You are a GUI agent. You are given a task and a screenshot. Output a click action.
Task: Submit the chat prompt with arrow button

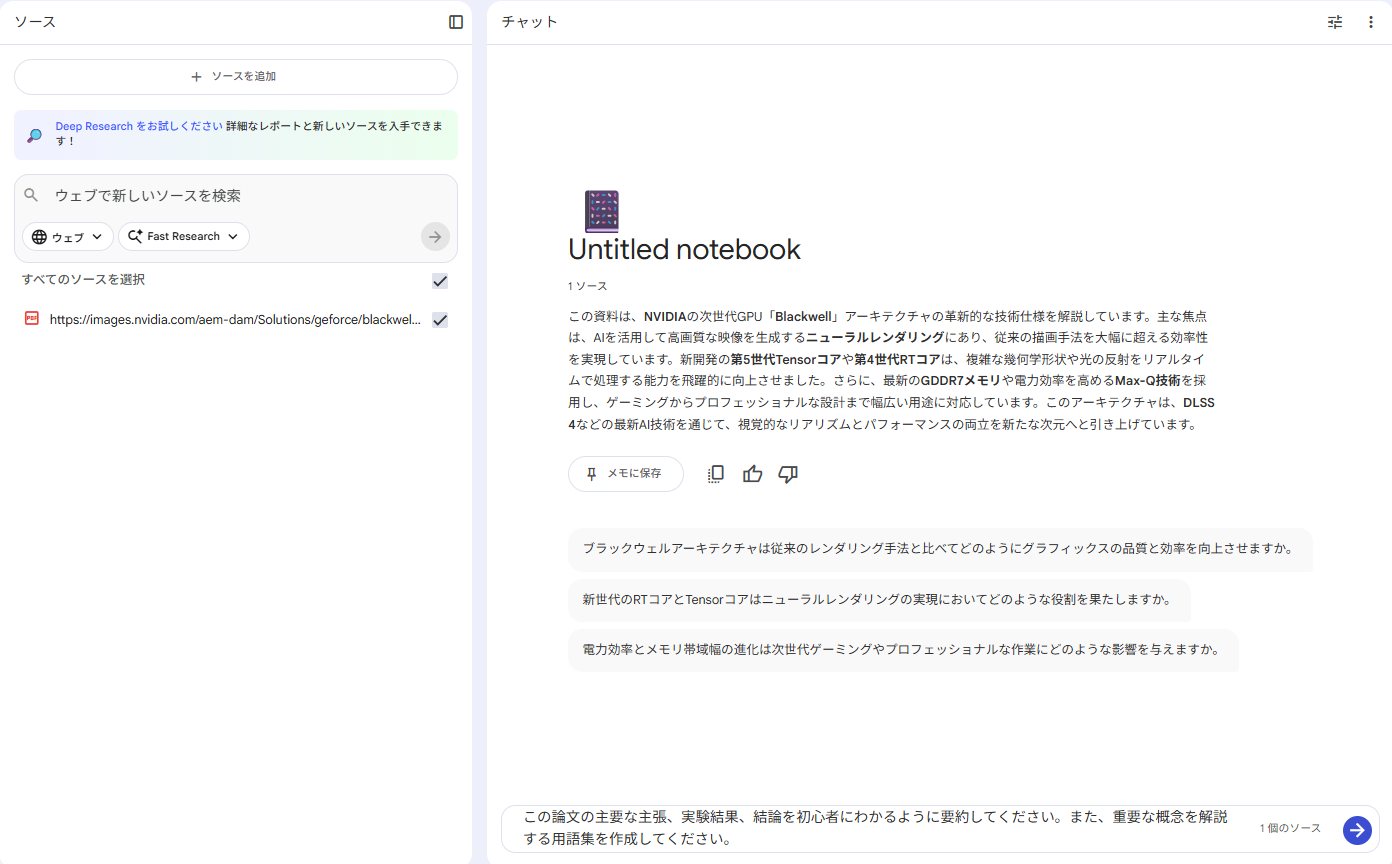point(1357,830)
